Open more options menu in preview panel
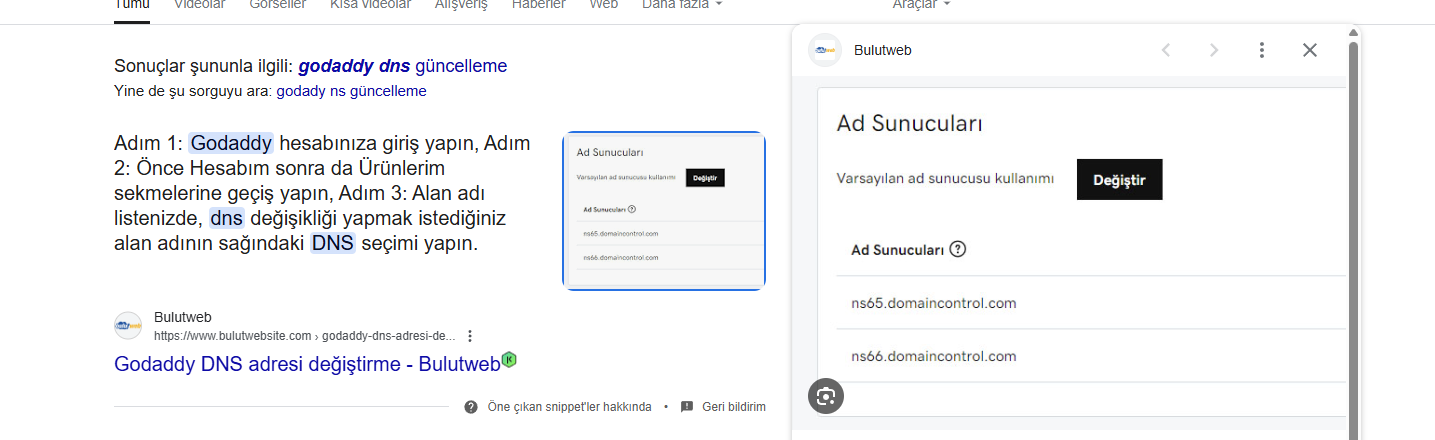The image size is (1435, 440). 1262,50
